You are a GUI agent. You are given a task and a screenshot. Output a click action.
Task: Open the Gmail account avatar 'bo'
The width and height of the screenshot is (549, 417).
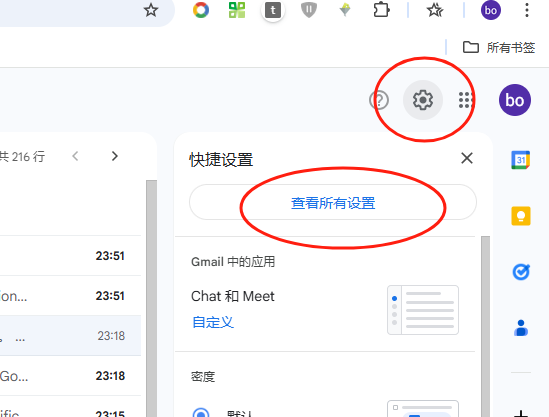pyautogui.click(x=514, y=100)
